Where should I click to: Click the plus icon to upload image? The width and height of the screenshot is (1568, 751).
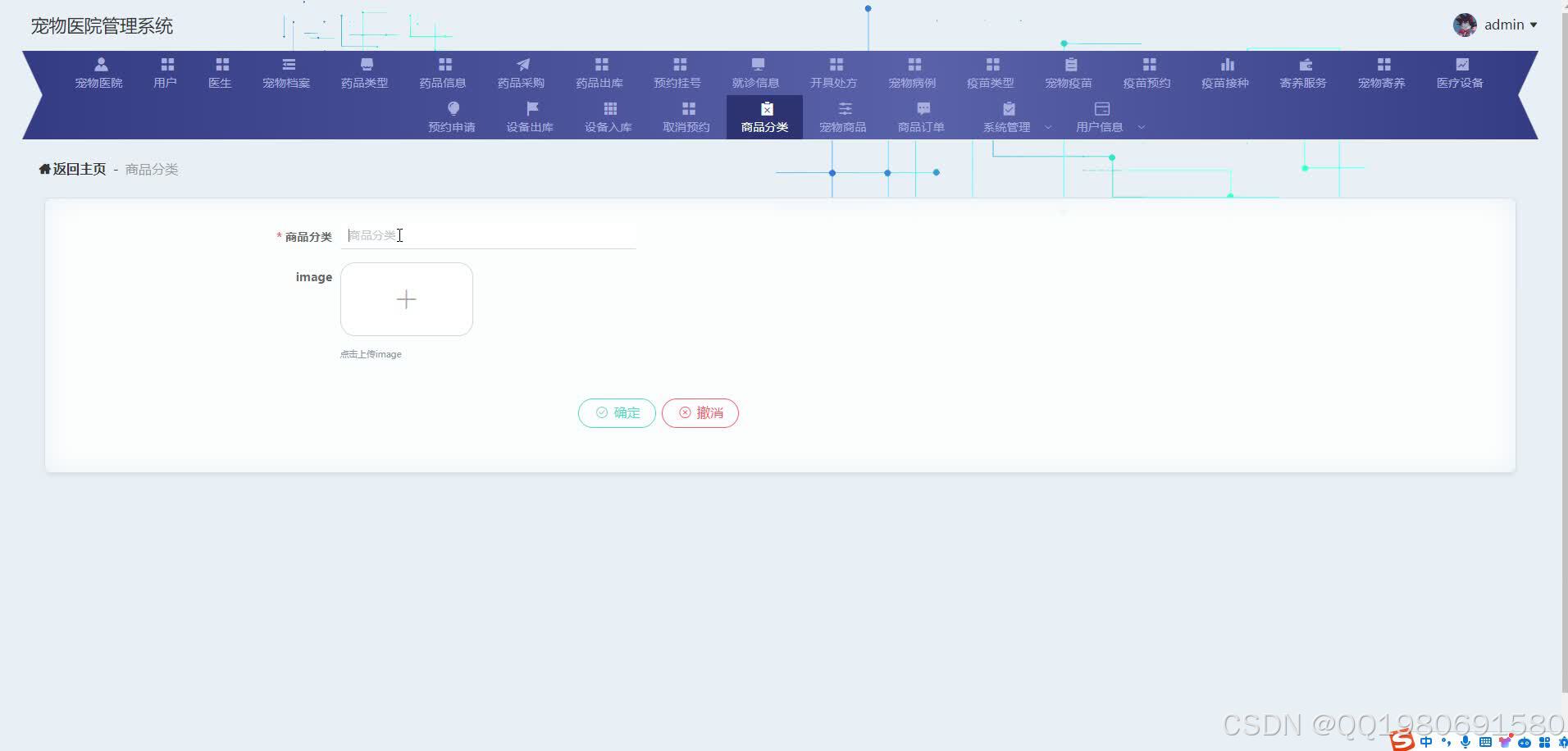[406, 299]
